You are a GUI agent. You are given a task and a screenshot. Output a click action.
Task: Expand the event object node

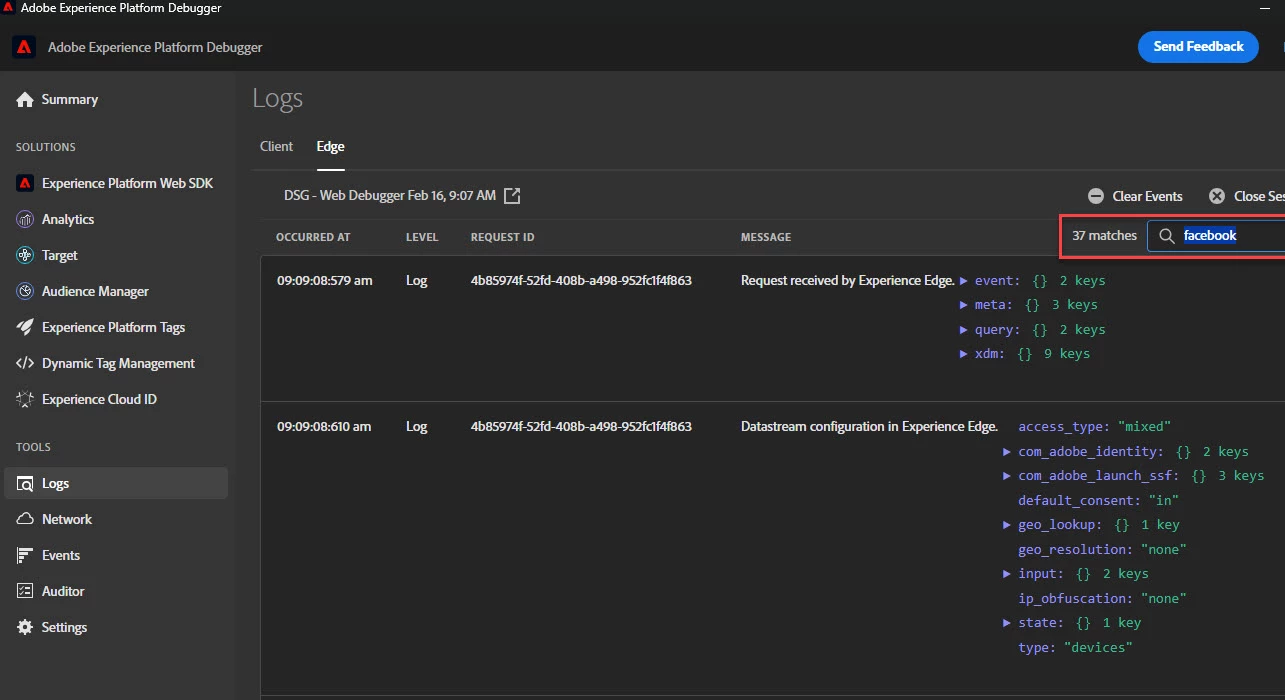[964, 281]
